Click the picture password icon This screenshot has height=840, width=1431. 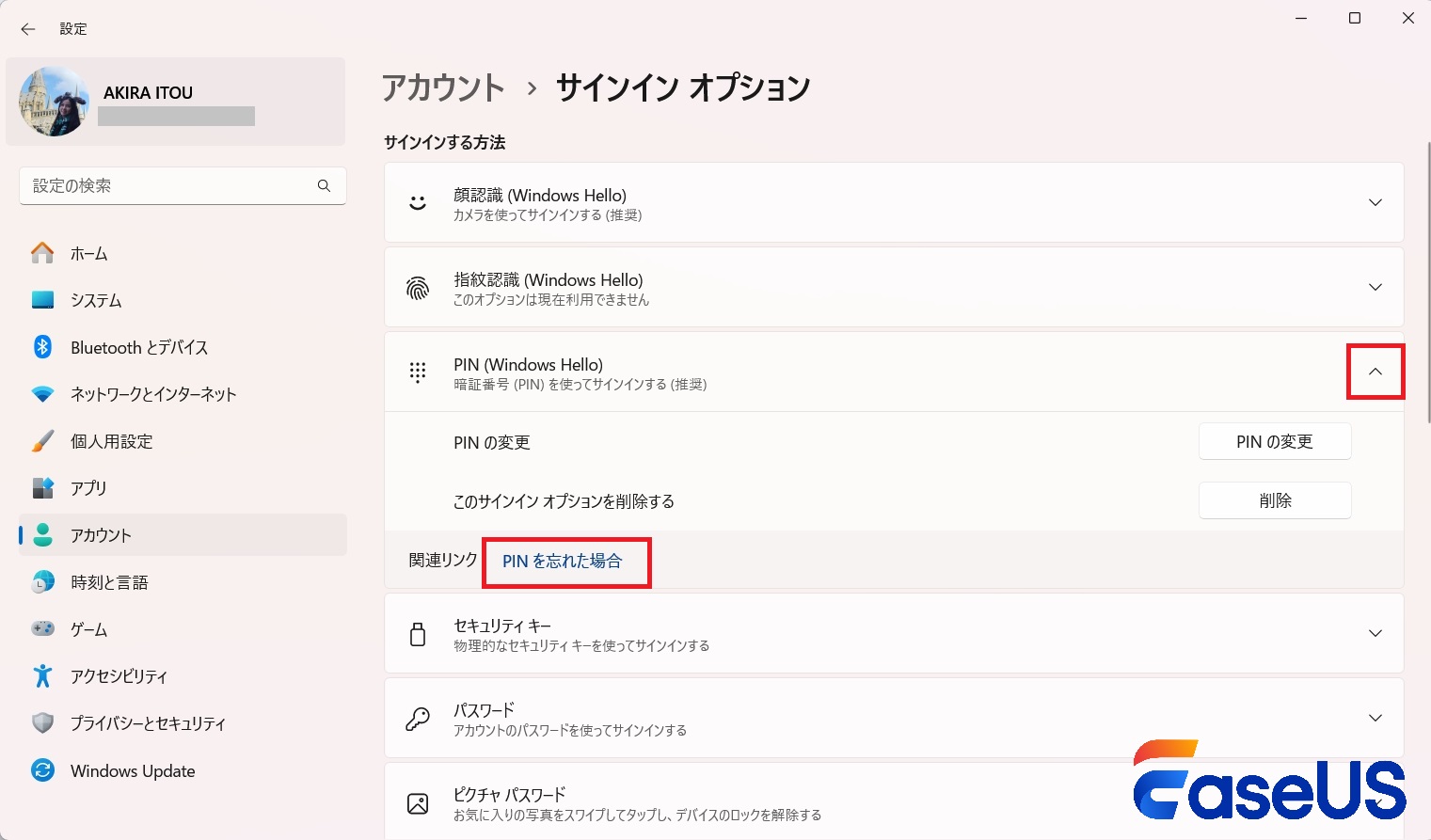coord(417,801)
